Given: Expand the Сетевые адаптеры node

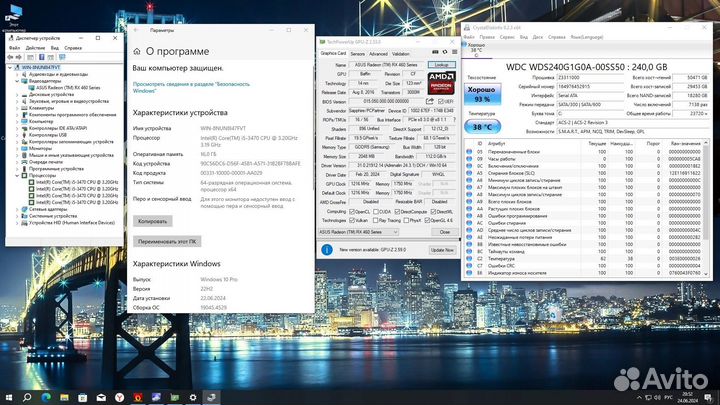Looking at the screenshot, I should (17, 209).
